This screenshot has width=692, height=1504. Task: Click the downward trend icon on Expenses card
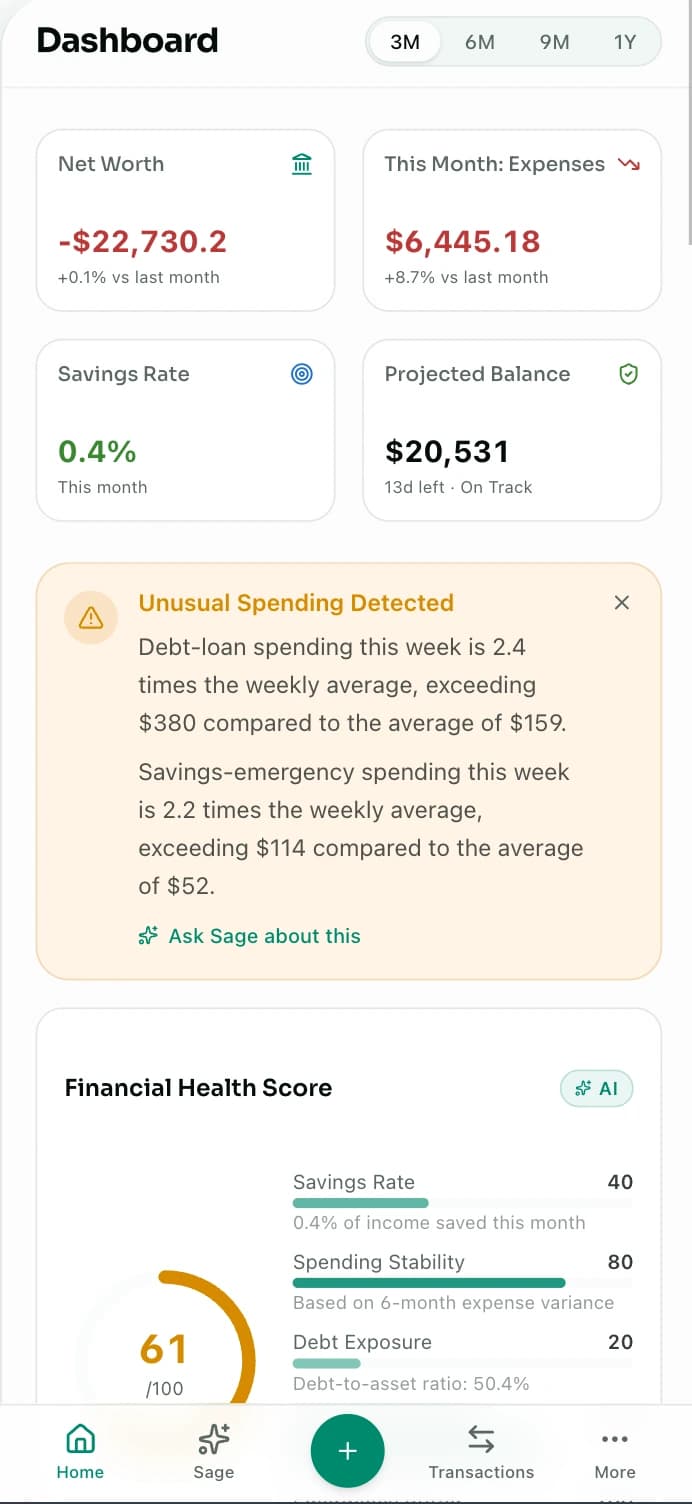[x=628, y=164]
